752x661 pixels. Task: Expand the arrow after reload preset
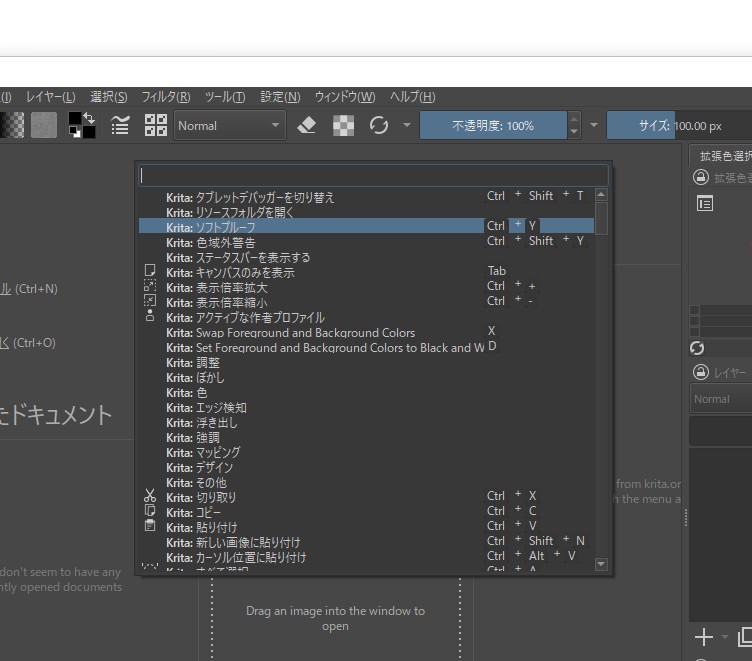pyautogui.click(x=407, y=126)
